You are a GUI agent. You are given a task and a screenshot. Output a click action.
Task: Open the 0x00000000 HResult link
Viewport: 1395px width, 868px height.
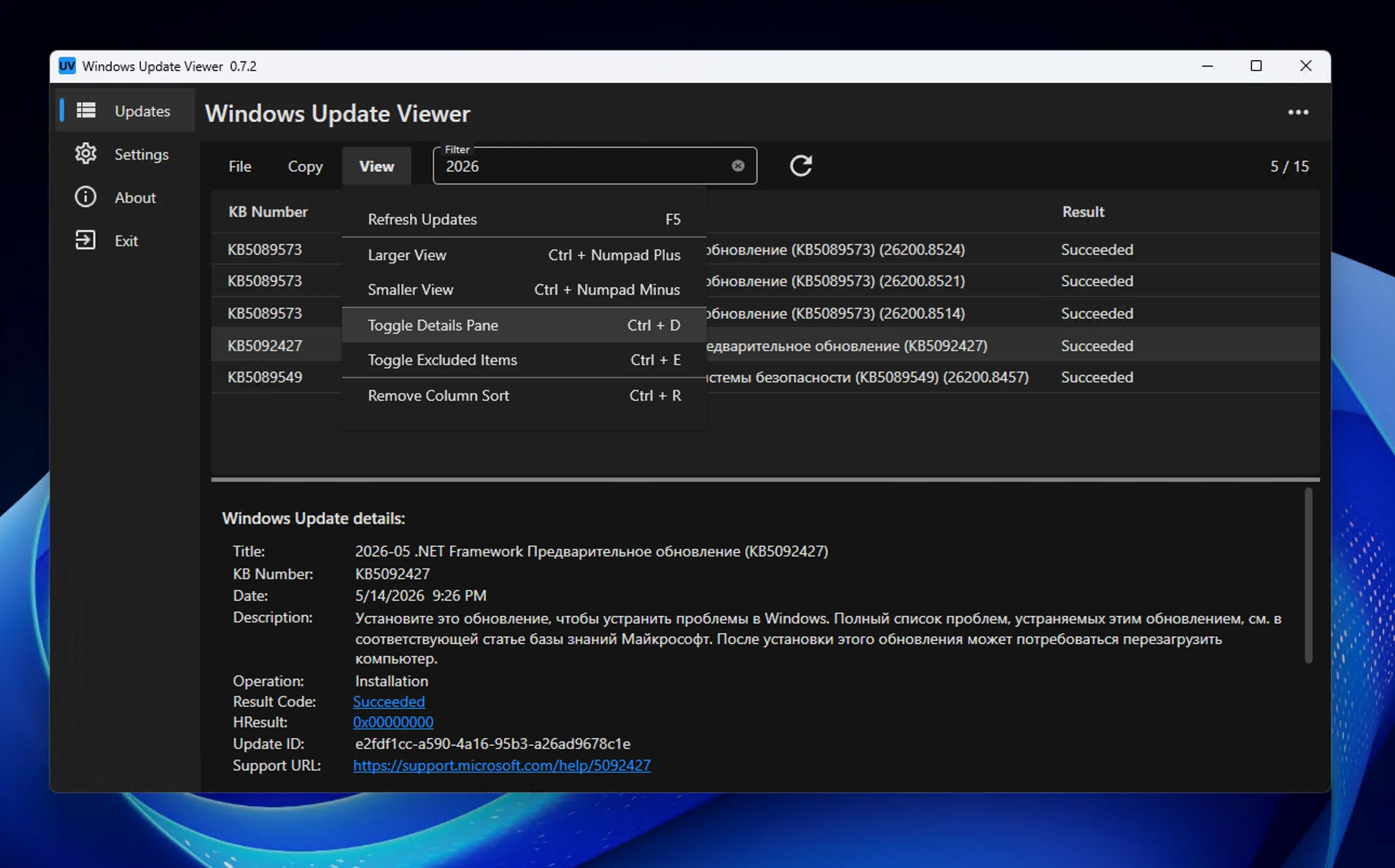393,722
